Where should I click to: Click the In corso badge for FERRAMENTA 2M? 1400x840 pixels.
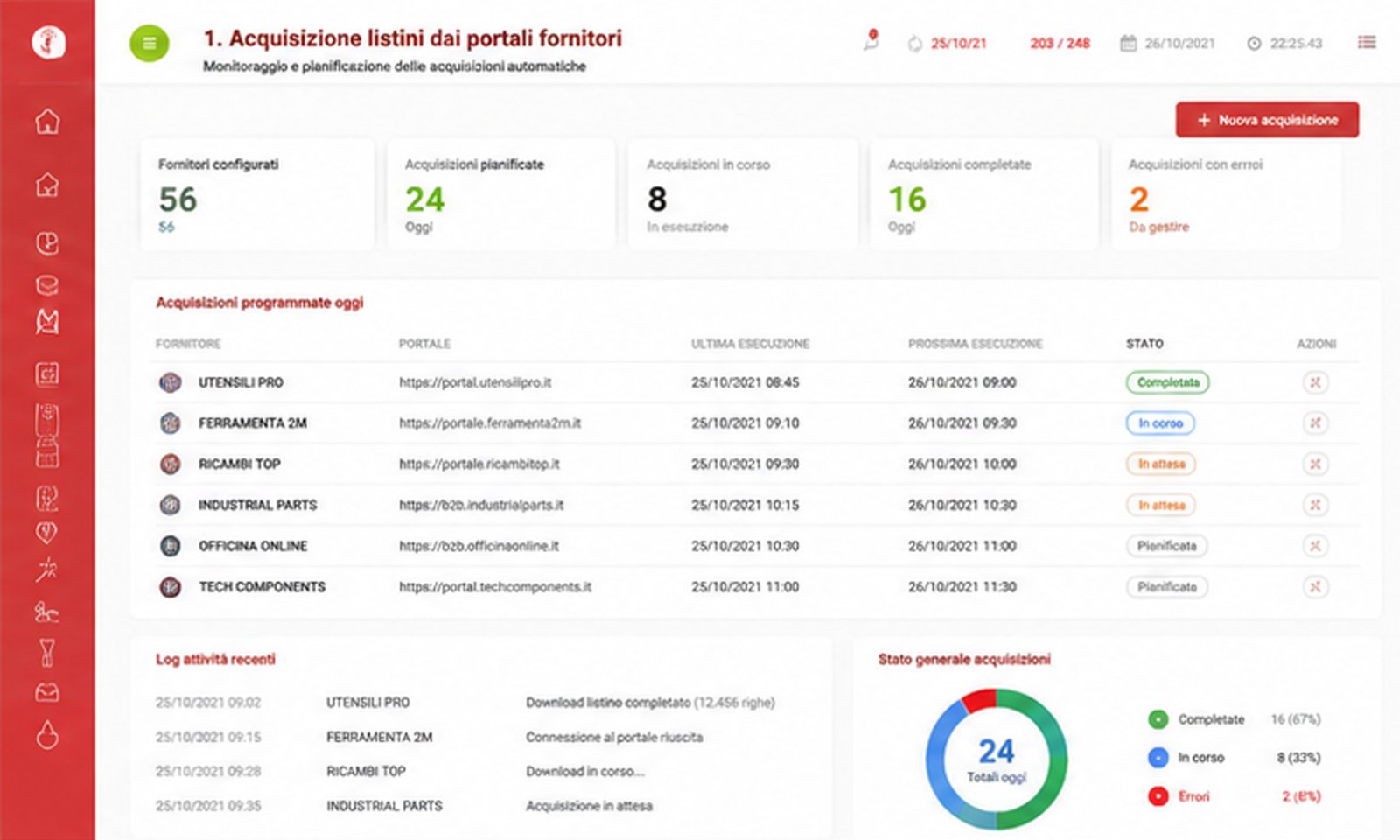point(1160,423)
